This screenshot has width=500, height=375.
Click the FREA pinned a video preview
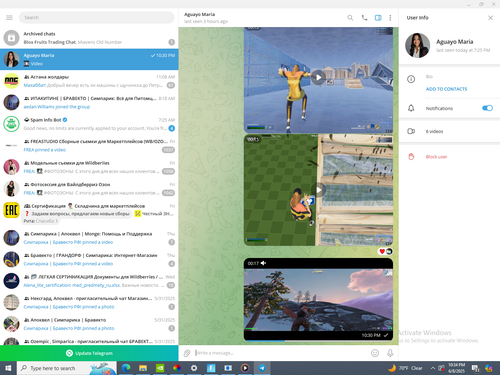click(x=45, y=150)
